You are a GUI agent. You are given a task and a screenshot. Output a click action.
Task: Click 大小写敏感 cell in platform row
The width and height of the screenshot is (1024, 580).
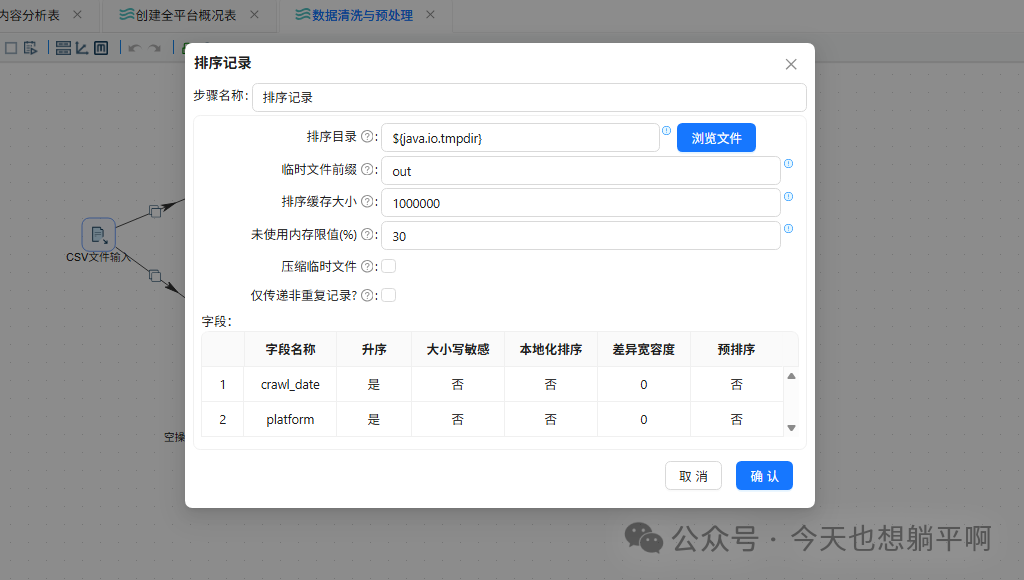point(458,419)
